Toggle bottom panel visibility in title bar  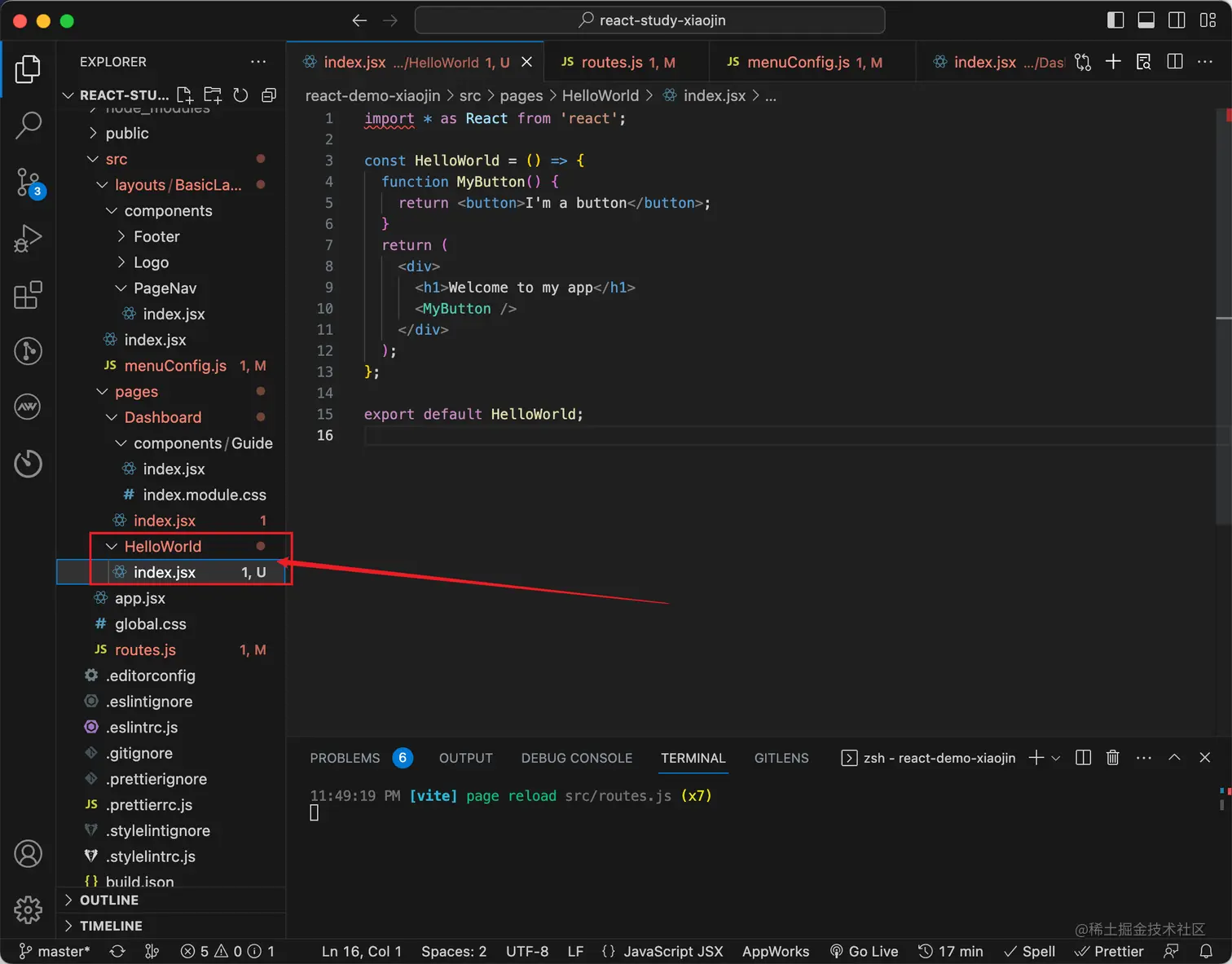(1146, 20)
